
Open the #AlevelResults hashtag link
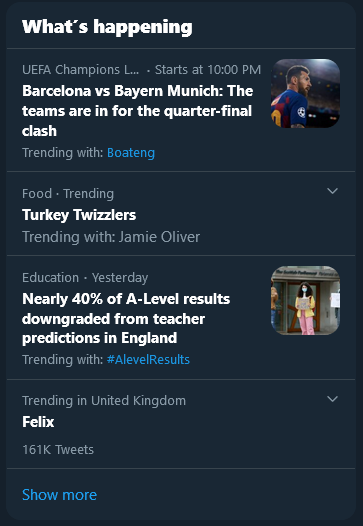148,360
